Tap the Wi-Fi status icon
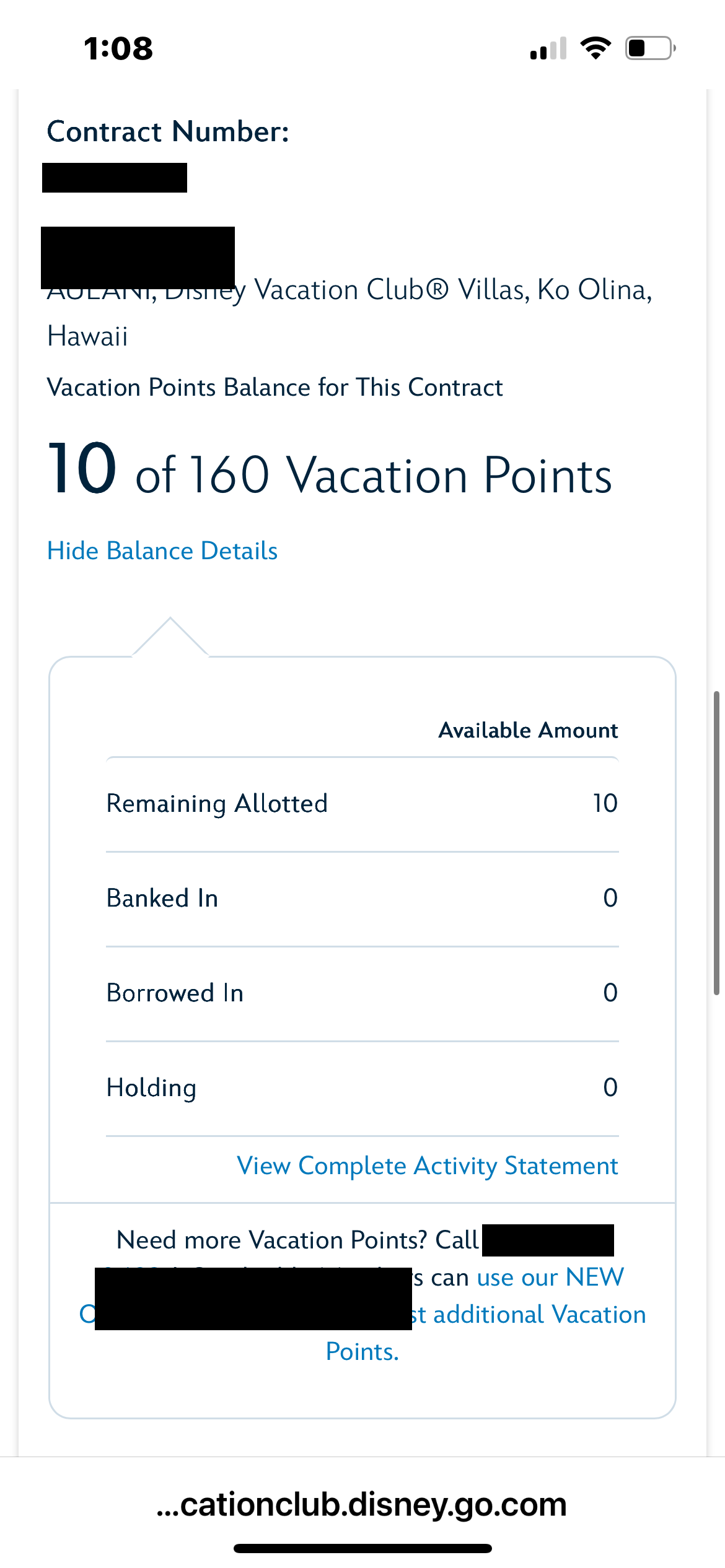Screen dimensions: 725x1568 (595, 48)
